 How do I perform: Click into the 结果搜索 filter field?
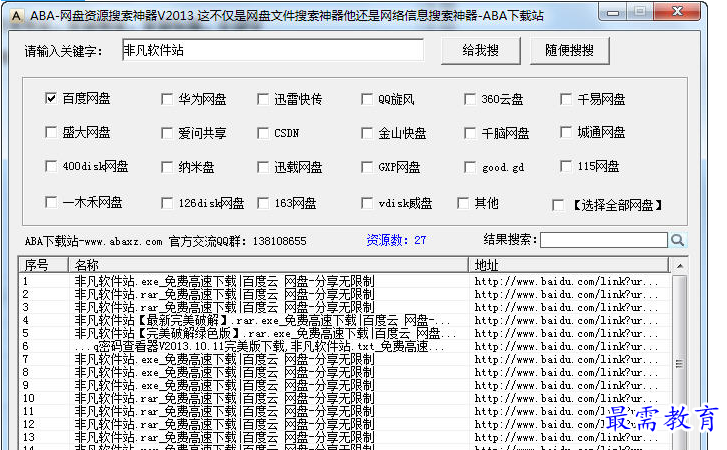(604, 240)
